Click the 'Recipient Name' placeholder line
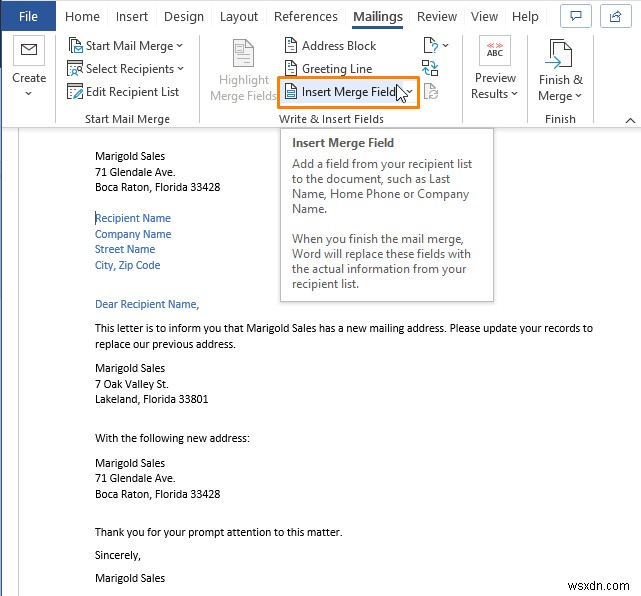Image resolution: width=641 pixels, height=596 pixels. pos(133,218)
